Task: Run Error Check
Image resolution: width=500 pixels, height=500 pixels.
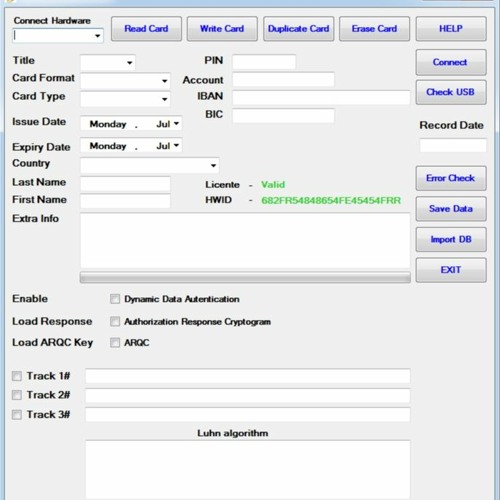Action: (x=451, y=178)
